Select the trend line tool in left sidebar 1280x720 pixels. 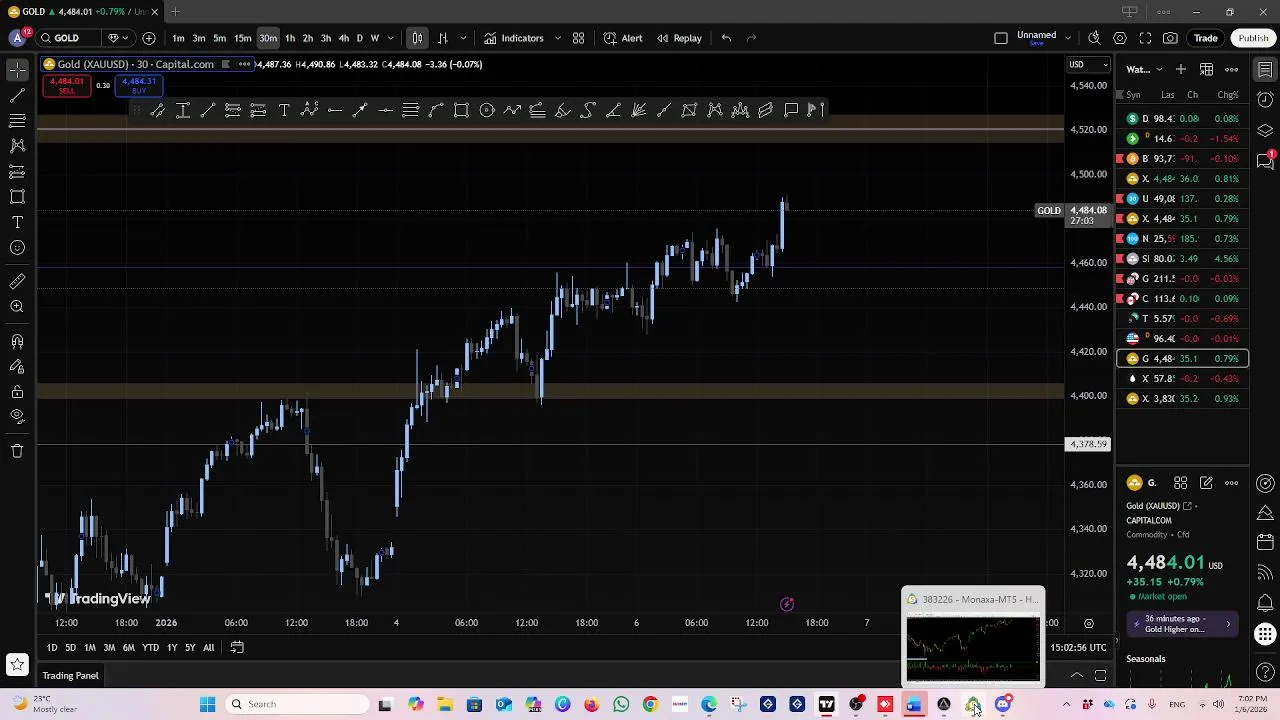17,95
